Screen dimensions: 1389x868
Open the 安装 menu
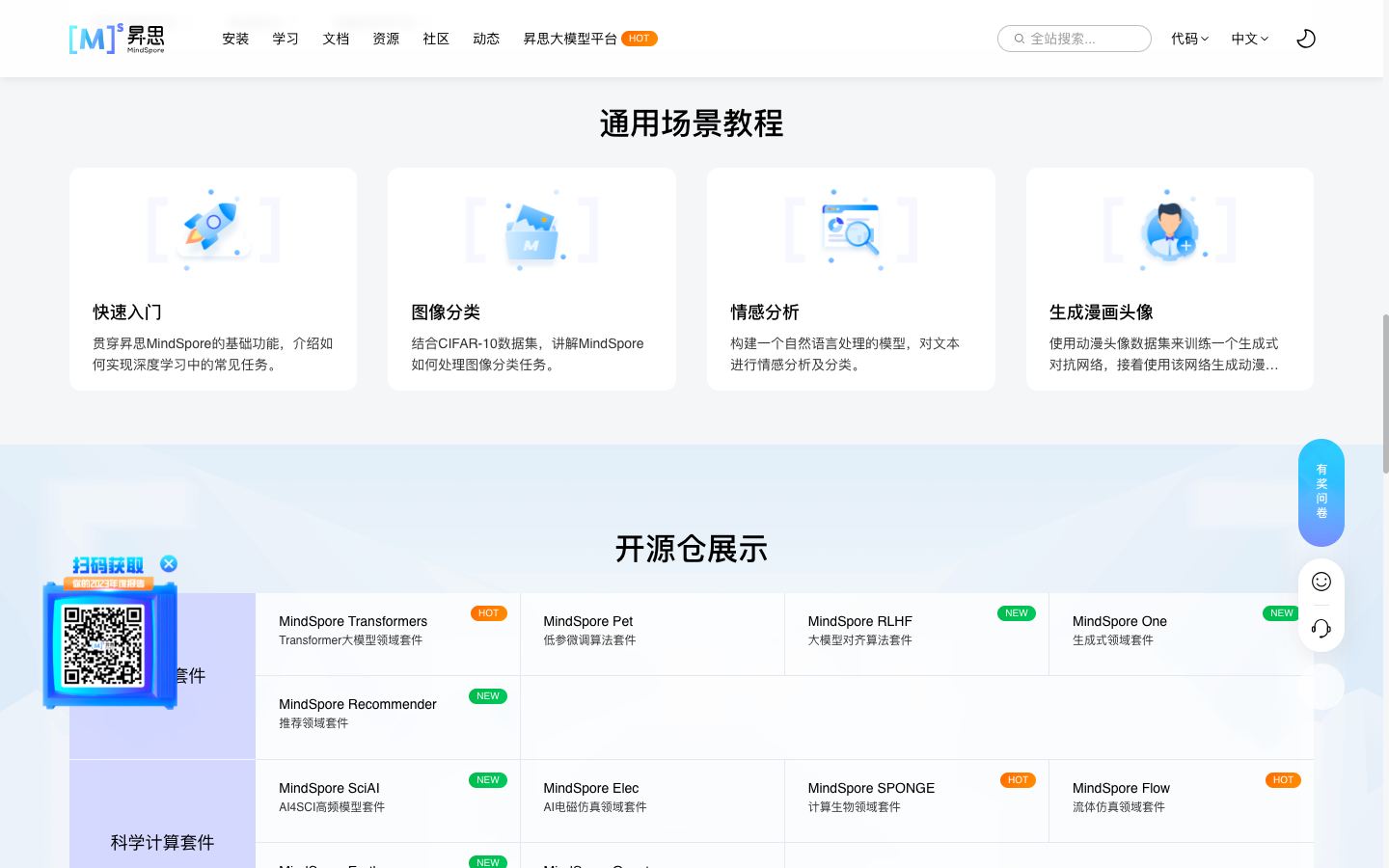point(235,39)
